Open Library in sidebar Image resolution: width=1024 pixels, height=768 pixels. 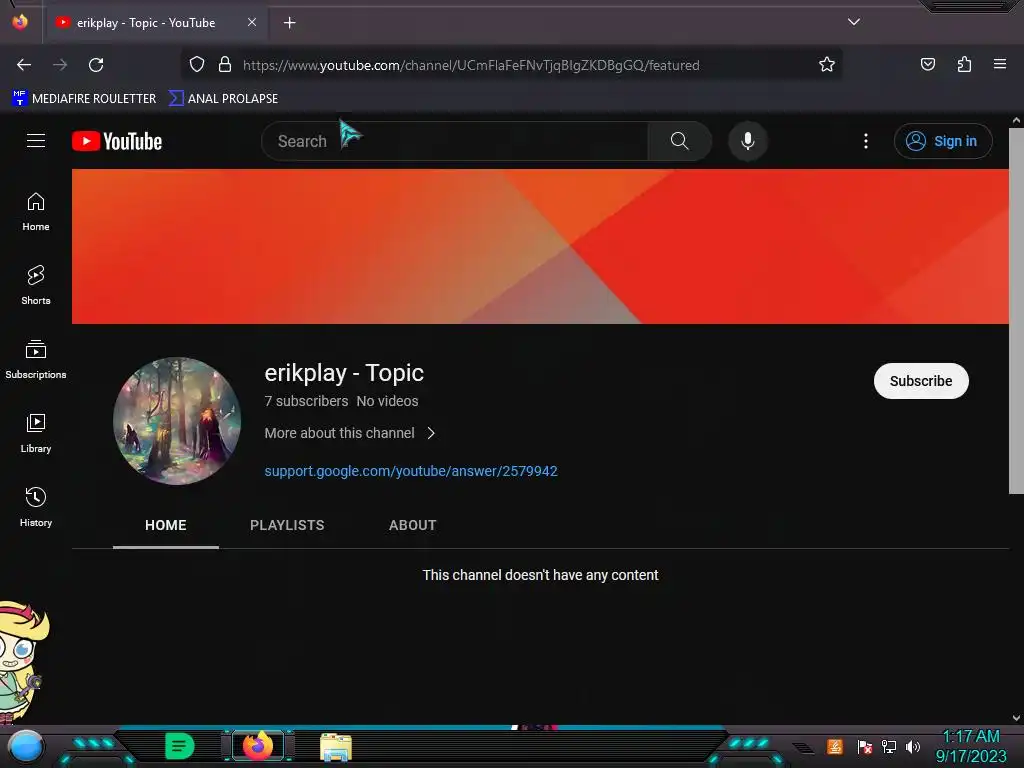click(36, 434)
